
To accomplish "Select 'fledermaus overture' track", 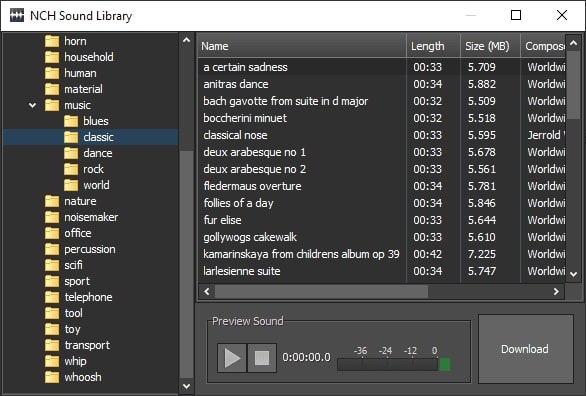I will click(381, 186).
